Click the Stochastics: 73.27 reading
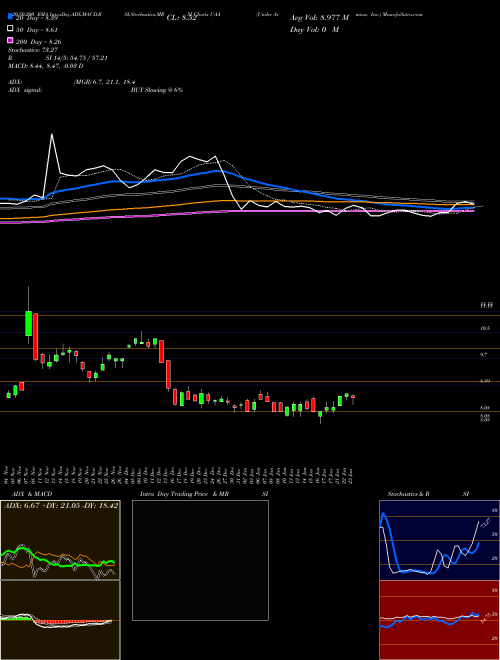Screen dimensions: 500x660 (33, 50)
